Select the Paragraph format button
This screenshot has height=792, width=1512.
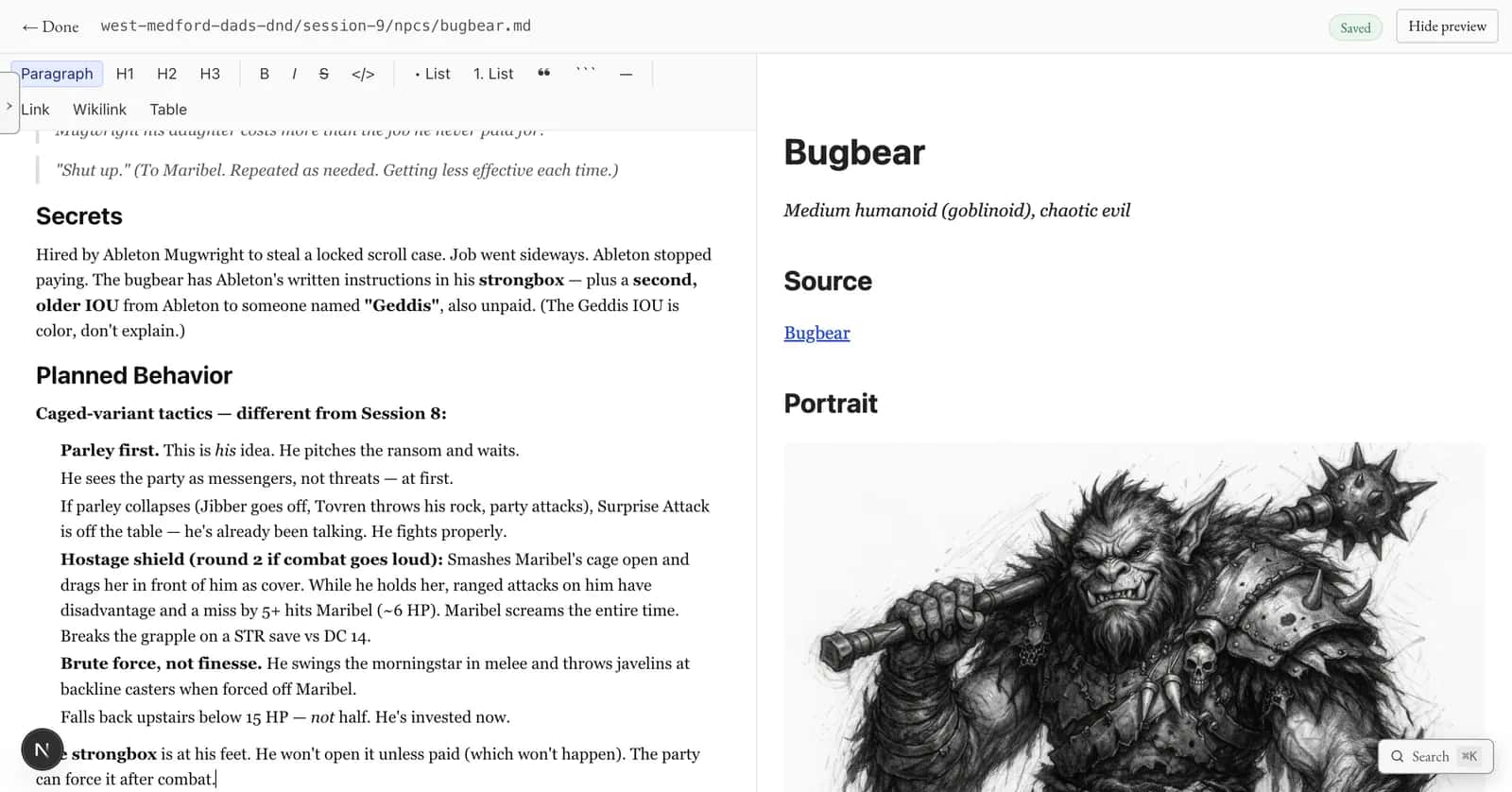tap(57, 74)
